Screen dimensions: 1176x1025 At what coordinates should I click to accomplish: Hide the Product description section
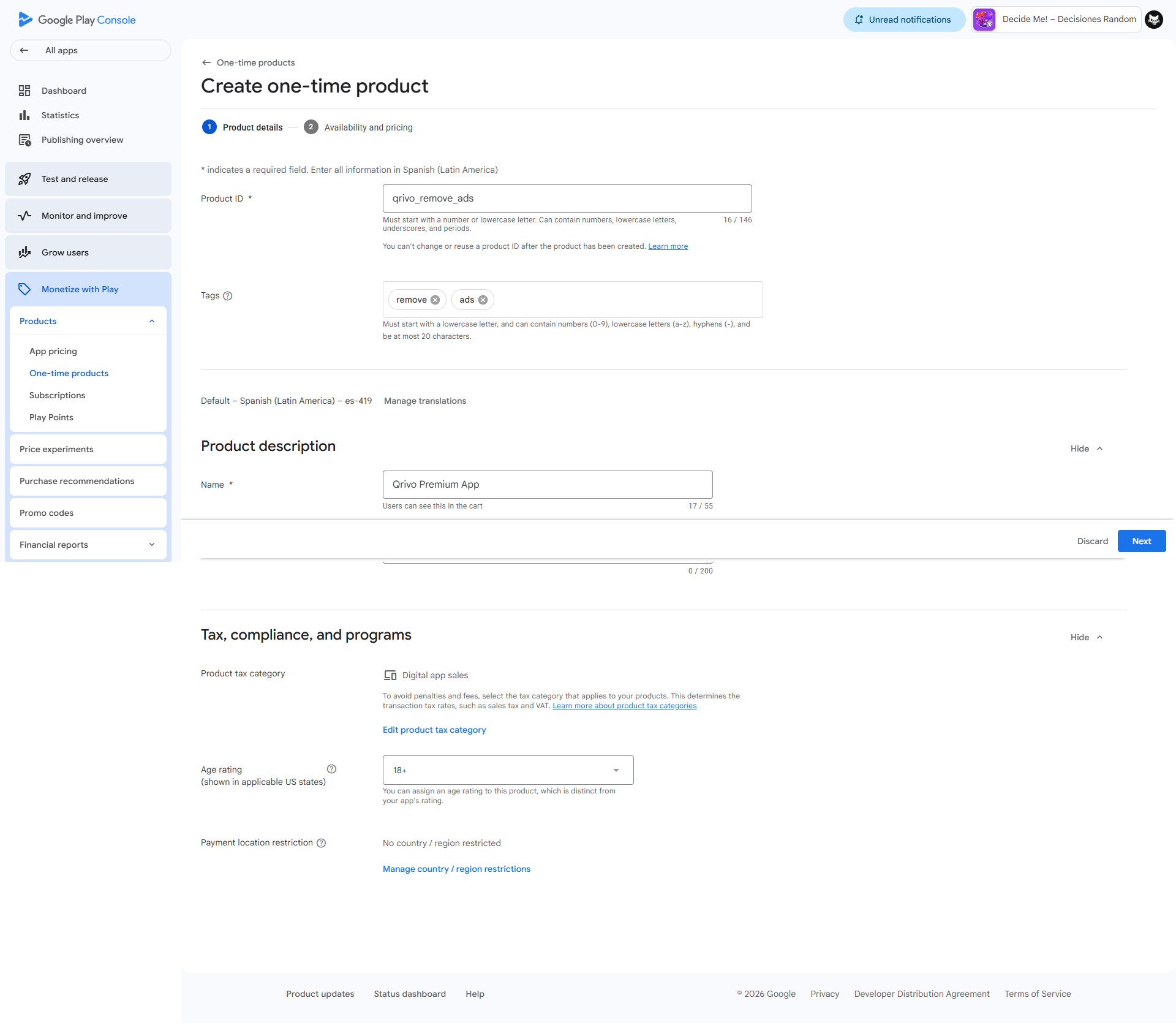(1087, 448)
